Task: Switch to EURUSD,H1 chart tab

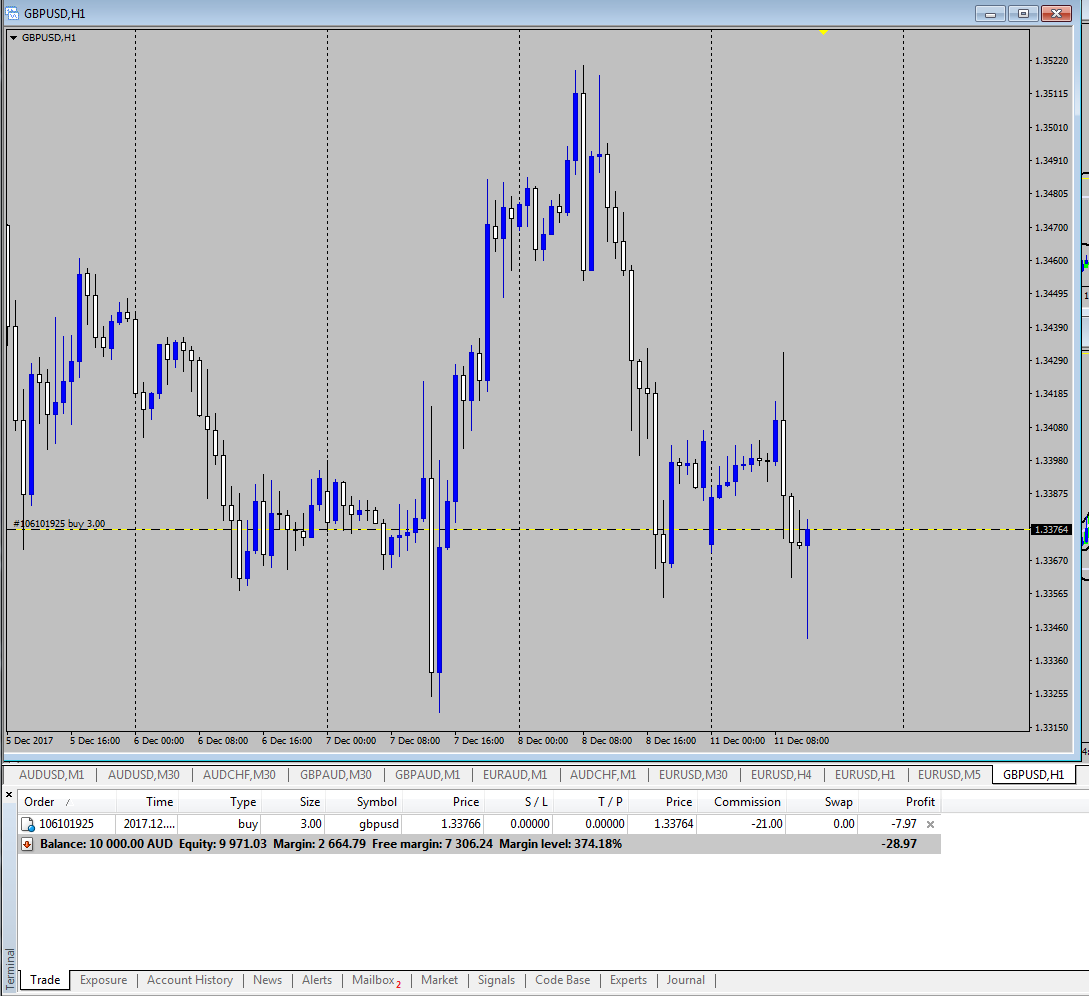Action: (865, 774)
